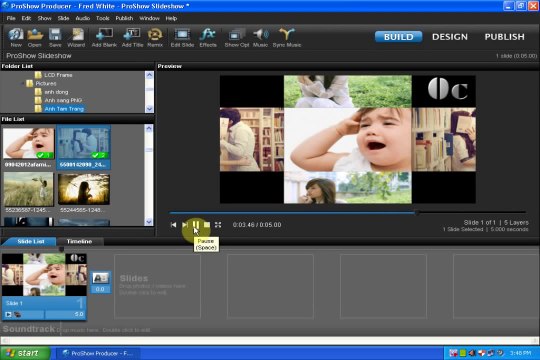Toggle full screen preview
Viewport: 540px width, 360px height.
[218, 225]
